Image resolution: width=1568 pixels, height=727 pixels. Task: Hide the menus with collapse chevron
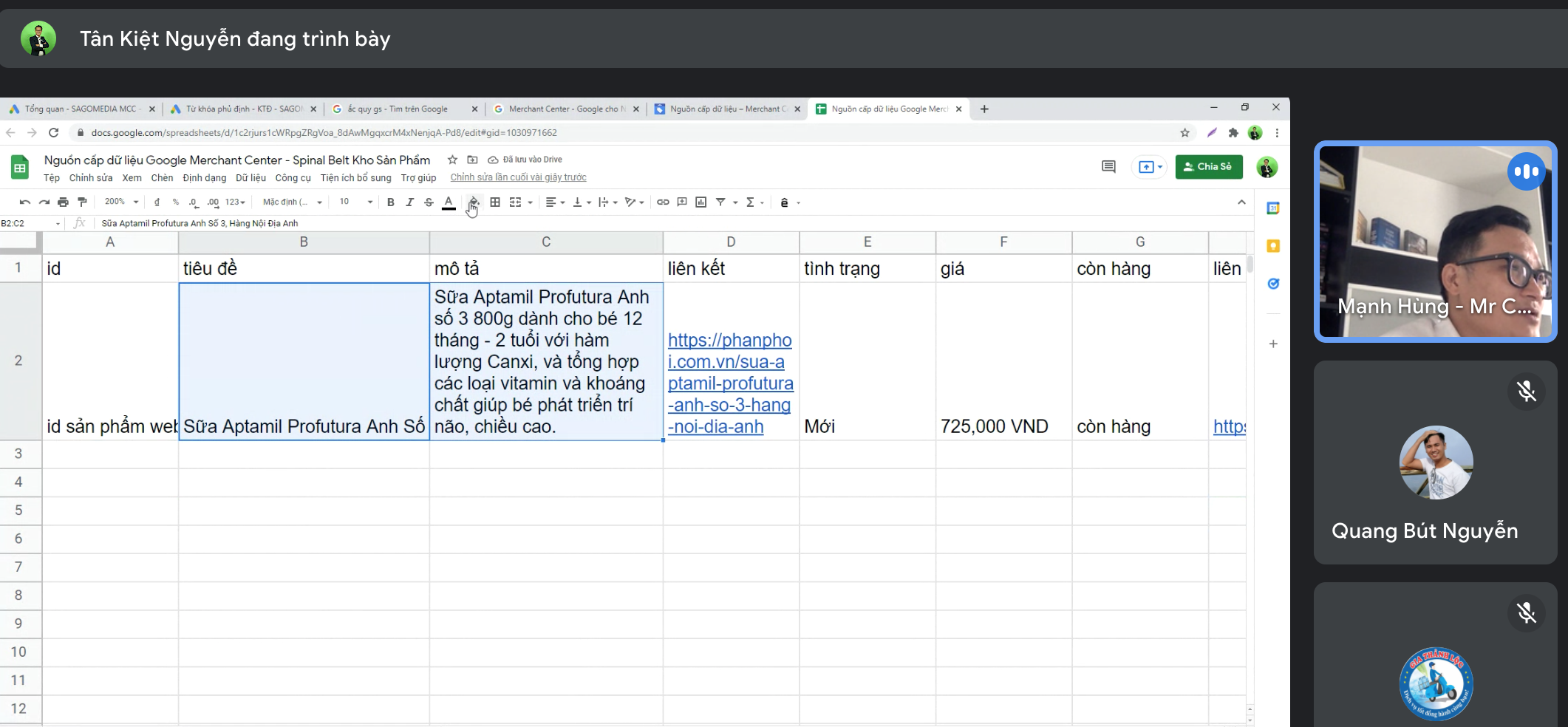pos(1241,202)
